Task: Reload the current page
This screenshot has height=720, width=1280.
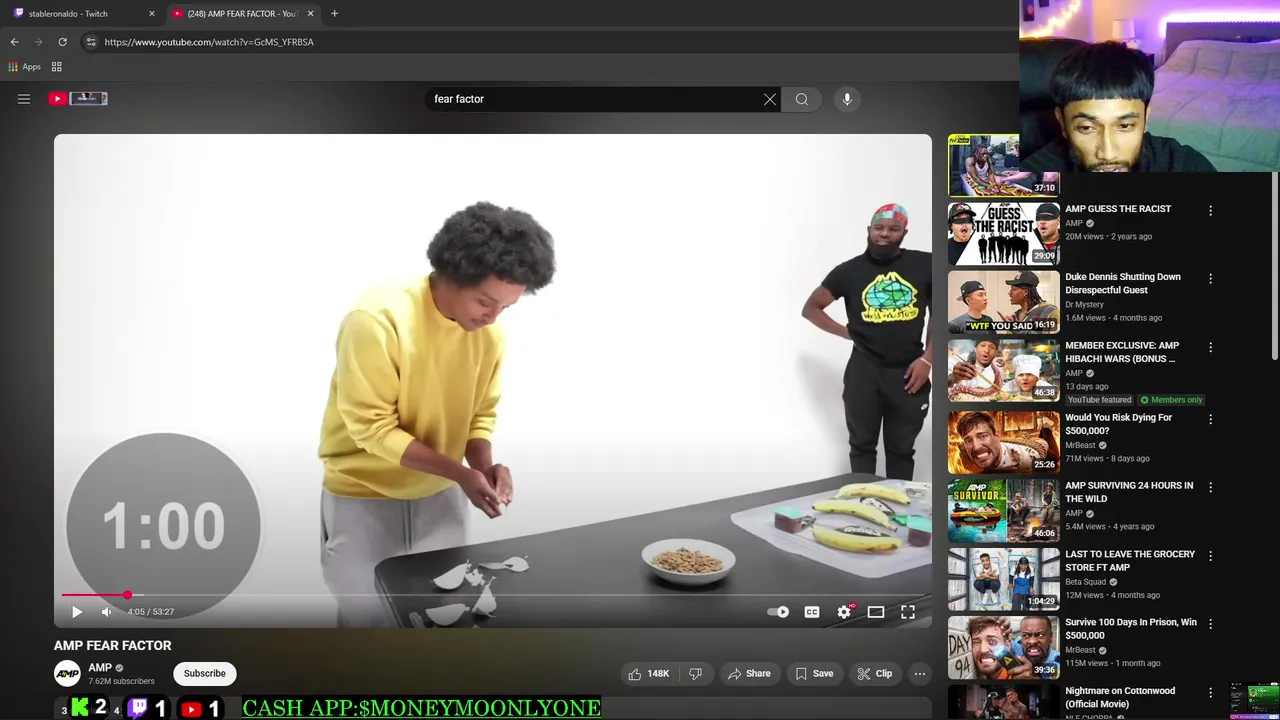Action: (x=62, y=42)
